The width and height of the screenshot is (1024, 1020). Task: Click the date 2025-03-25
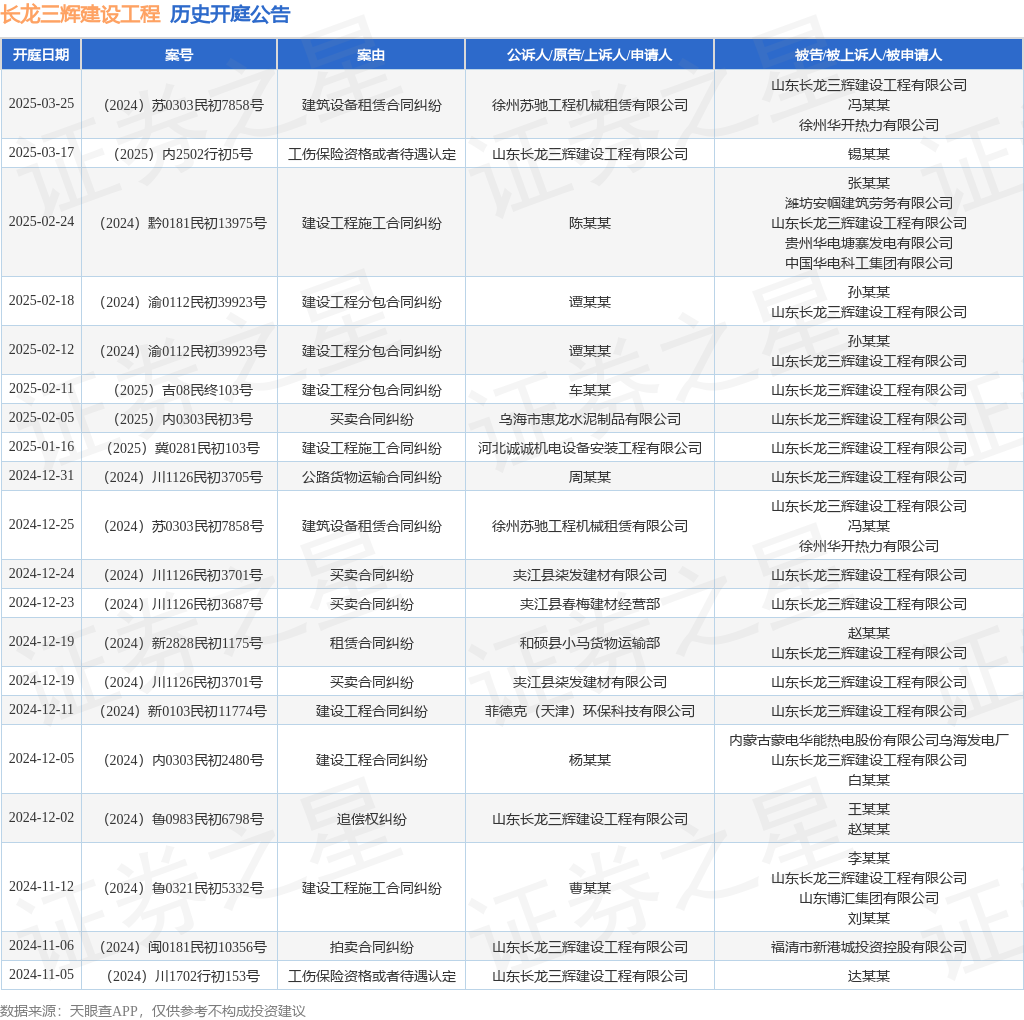[x=41, y=104]
